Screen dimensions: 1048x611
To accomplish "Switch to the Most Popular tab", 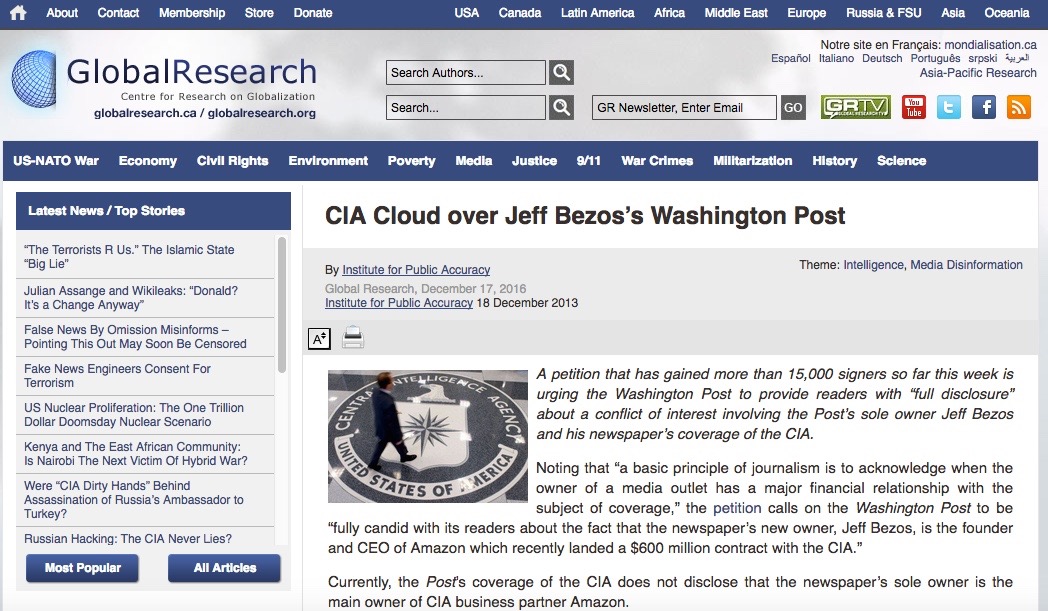I will 82,568.
